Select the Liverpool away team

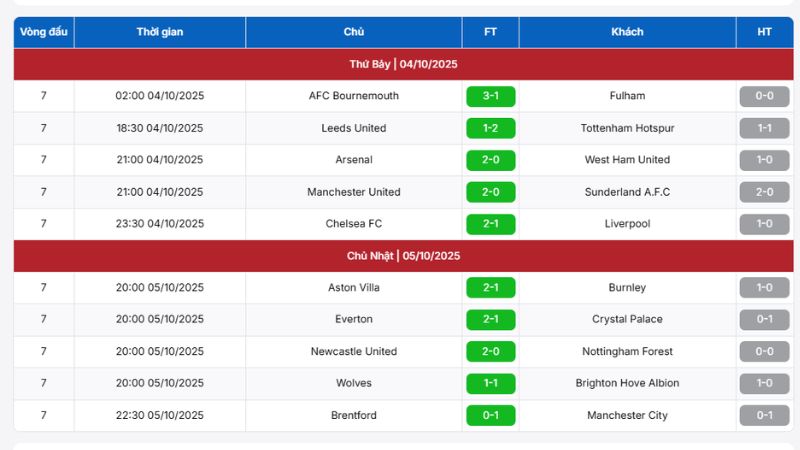tap(627, 224)
